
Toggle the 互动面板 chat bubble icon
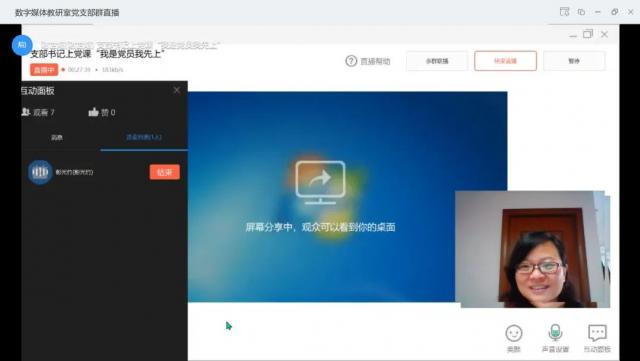pyautogui.click(x=597, y=333)
